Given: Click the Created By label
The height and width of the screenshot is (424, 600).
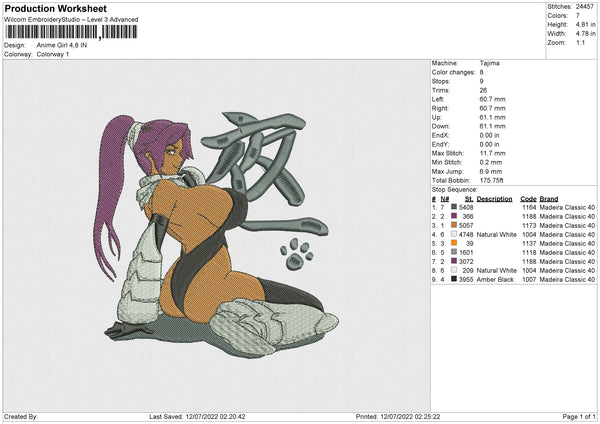Looking at the screenshot, I should (x=21, y=416).
